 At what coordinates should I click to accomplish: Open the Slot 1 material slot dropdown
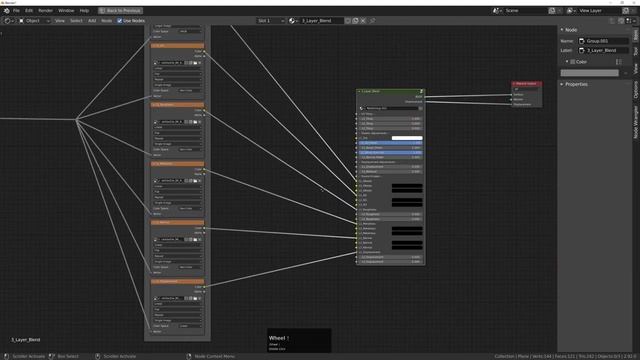click(x=271, y=20)
